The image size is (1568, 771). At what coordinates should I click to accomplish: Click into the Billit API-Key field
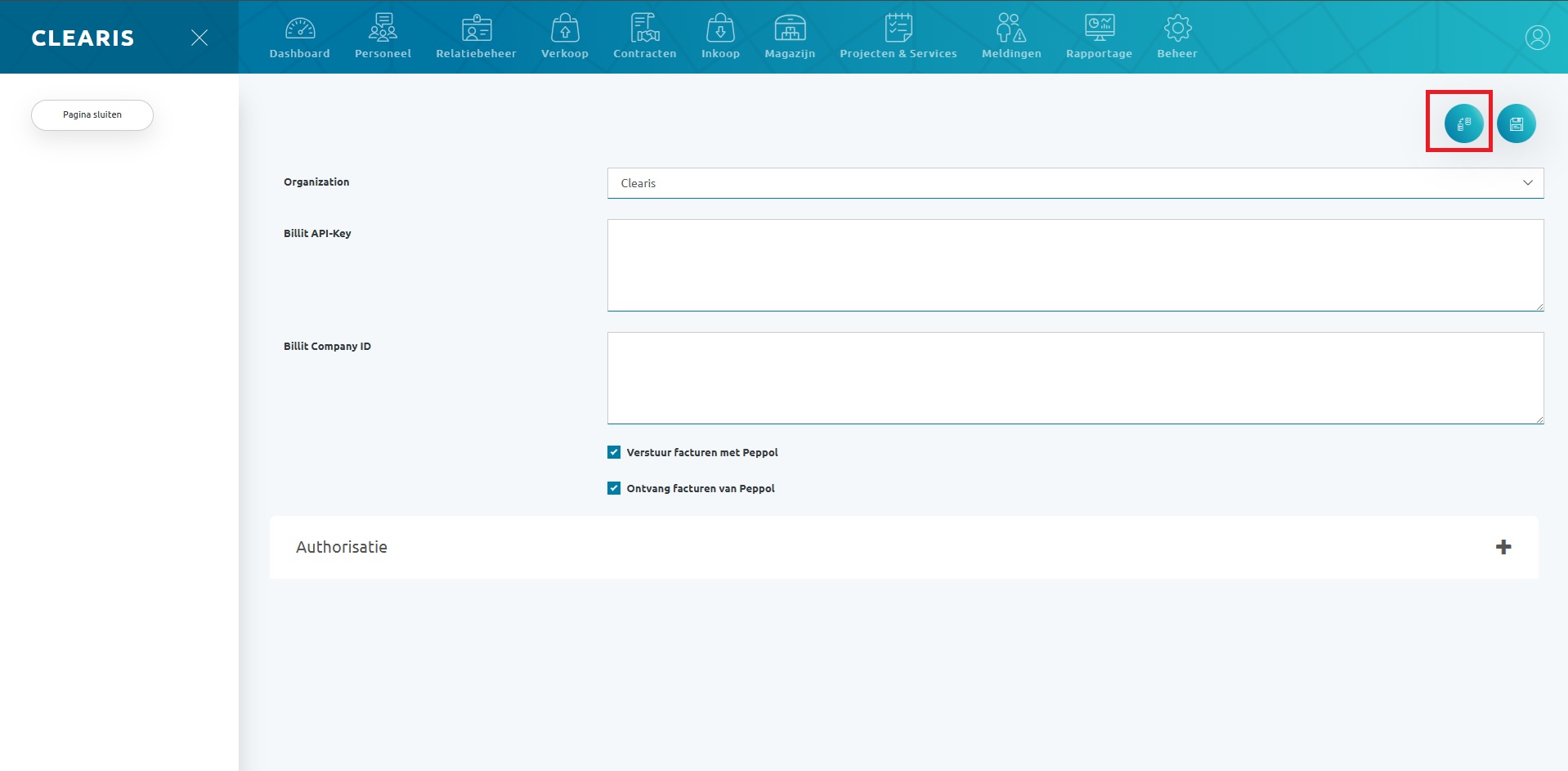pos(1074,265)
